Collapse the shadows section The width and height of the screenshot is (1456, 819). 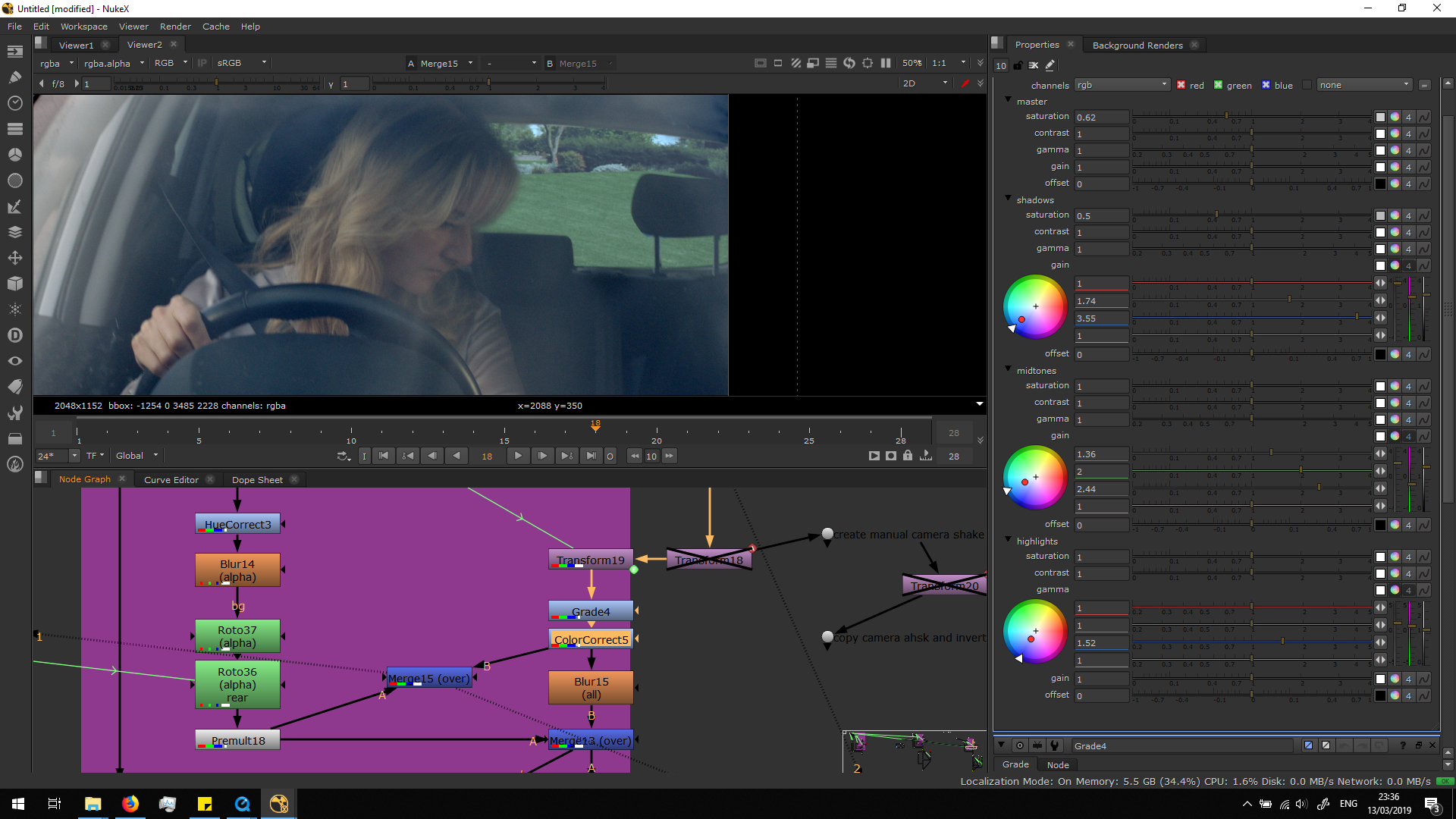(1008, 199)
